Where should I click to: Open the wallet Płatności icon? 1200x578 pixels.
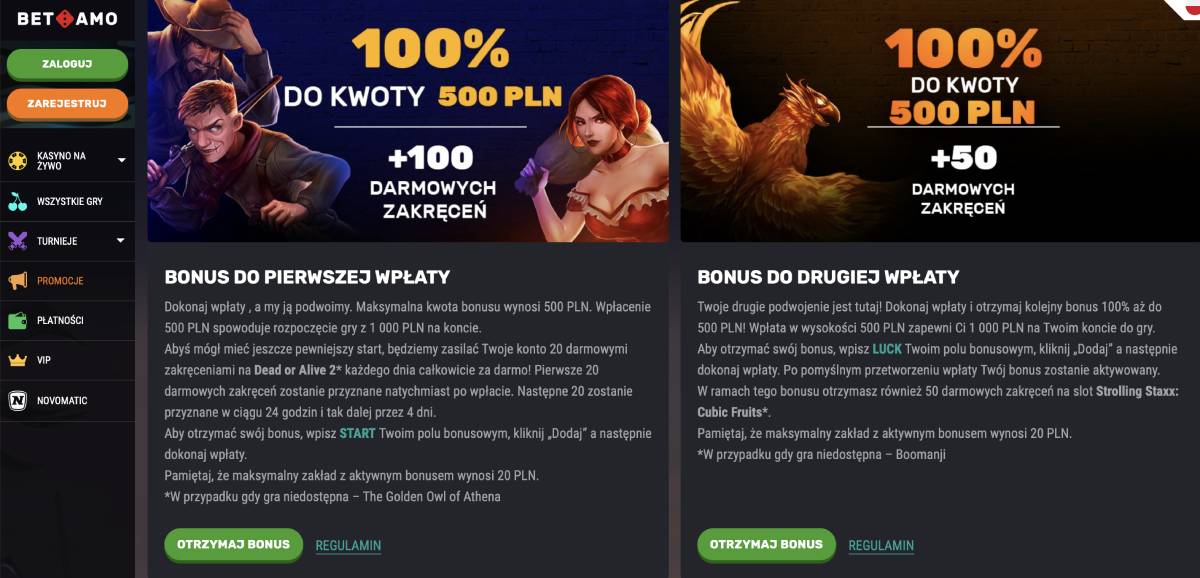18,321
